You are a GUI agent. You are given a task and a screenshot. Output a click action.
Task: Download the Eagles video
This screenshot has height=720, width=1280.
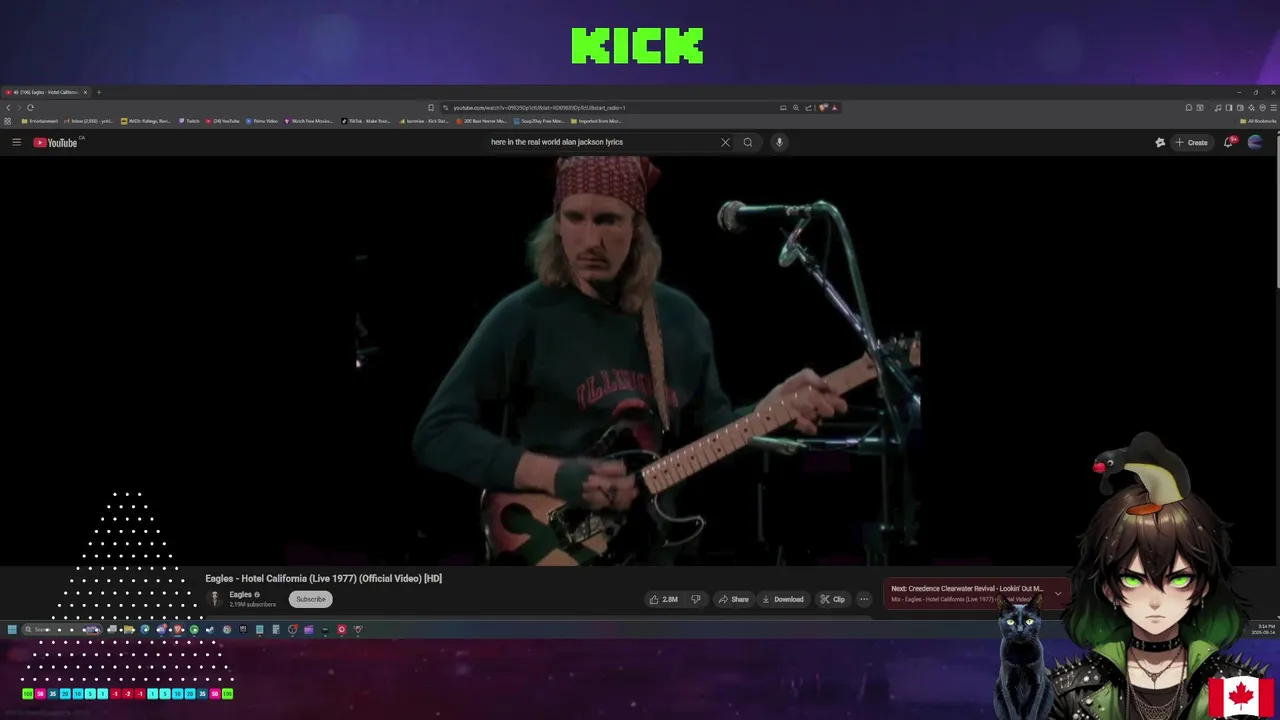click(x=782, y=599)
